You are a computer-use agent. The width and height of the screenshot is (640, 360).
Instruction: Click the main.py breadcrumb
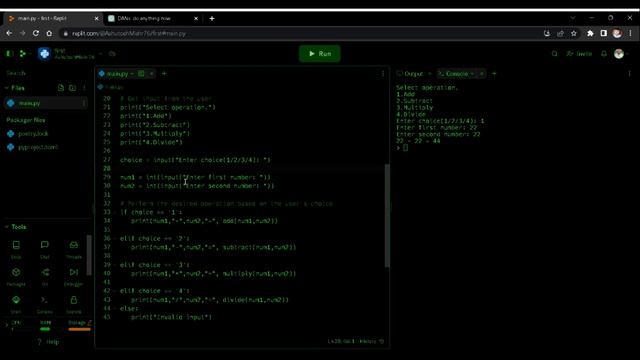pyautogui.click(x=110, y=87)
